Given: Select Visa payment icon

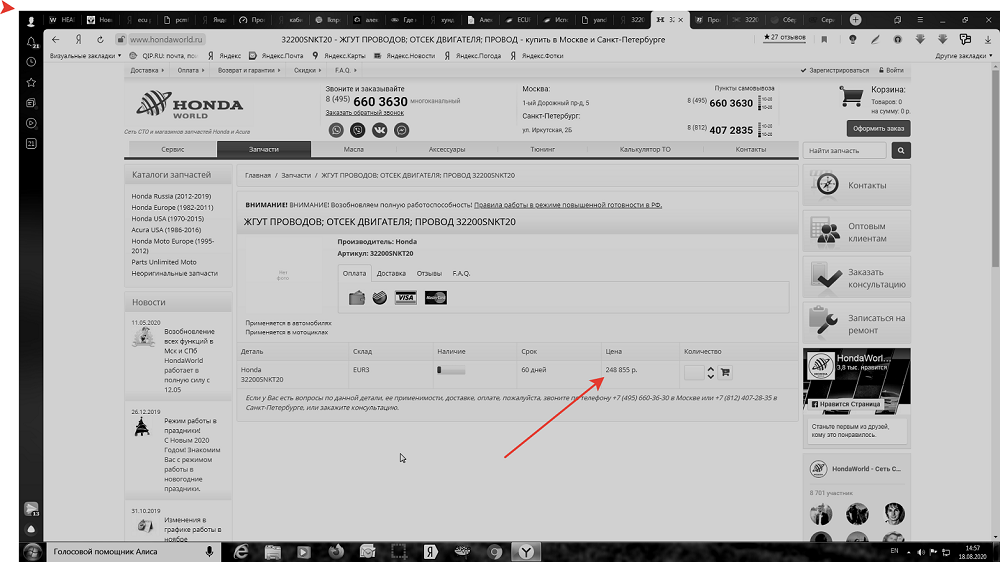Looking at the screenshot, I should coord(405,298).
